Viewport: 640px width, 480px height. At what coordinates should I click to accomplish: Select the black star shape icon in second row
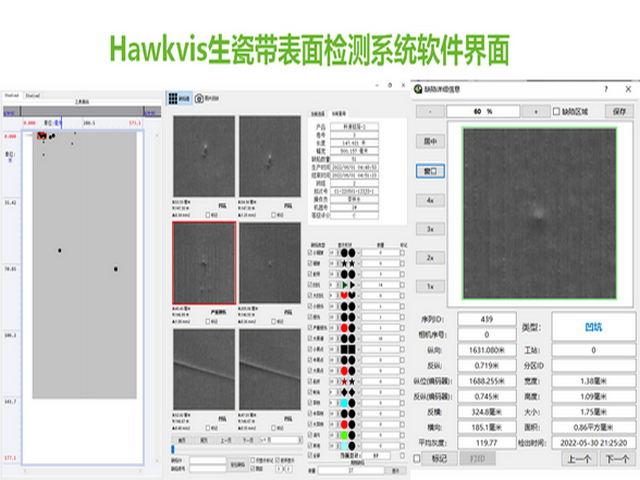(344, 264)
